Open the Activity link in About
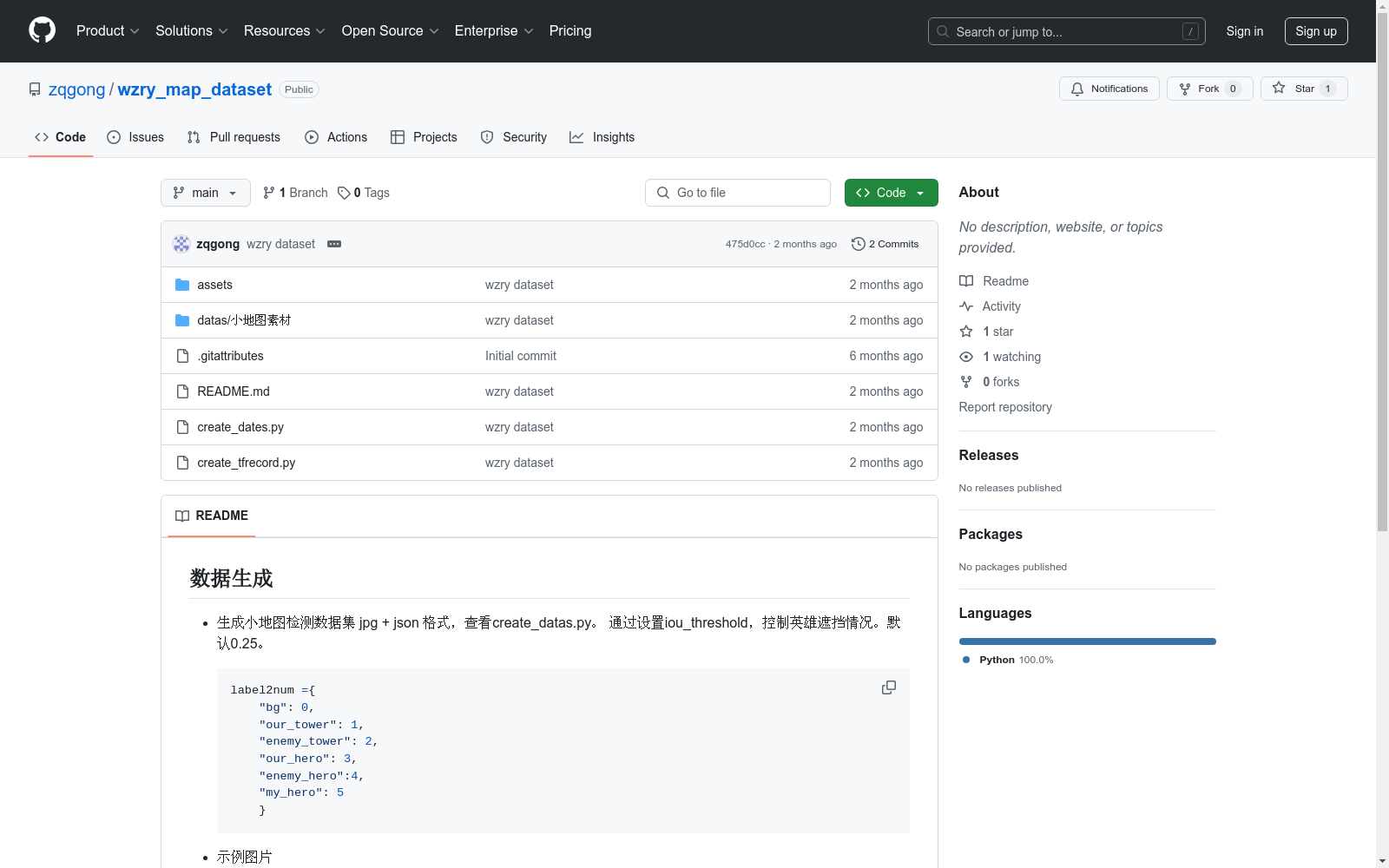 990,306
